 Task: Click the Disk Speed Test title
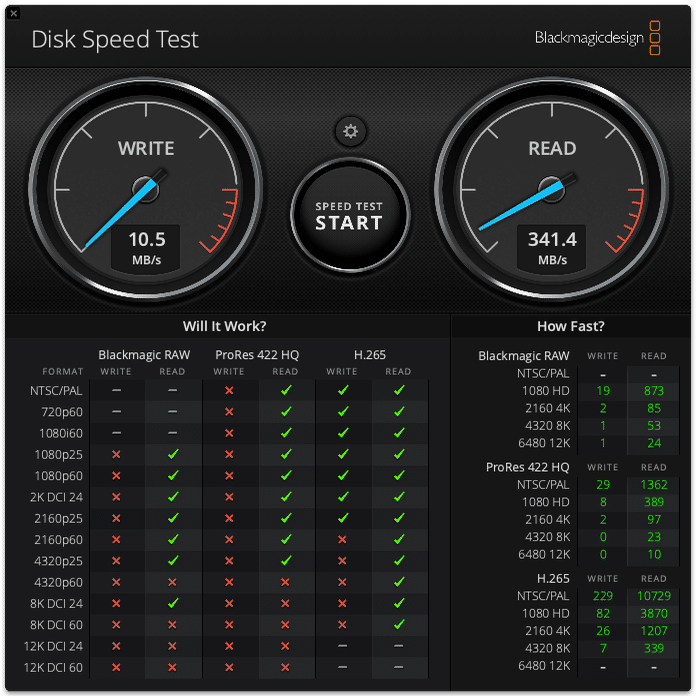coord(115,40)
